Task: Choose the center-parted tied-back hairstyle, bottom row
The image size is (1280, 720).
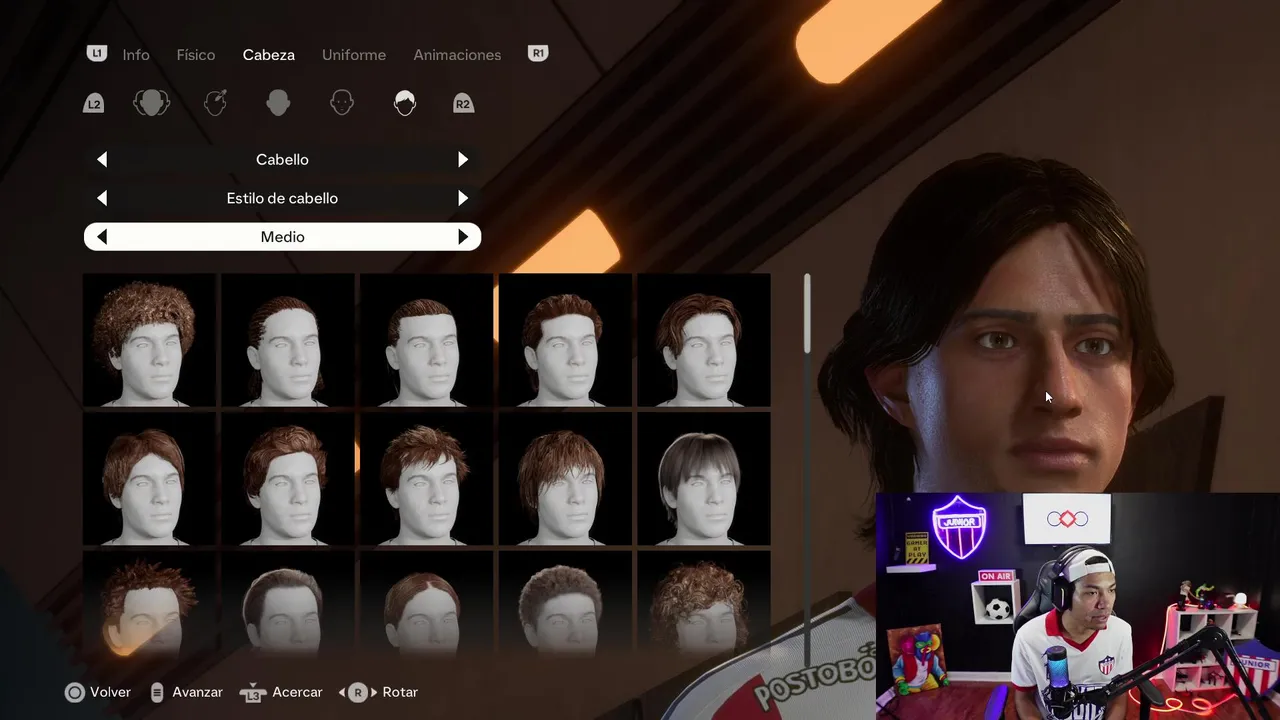Action: click(x=426, y=605)
